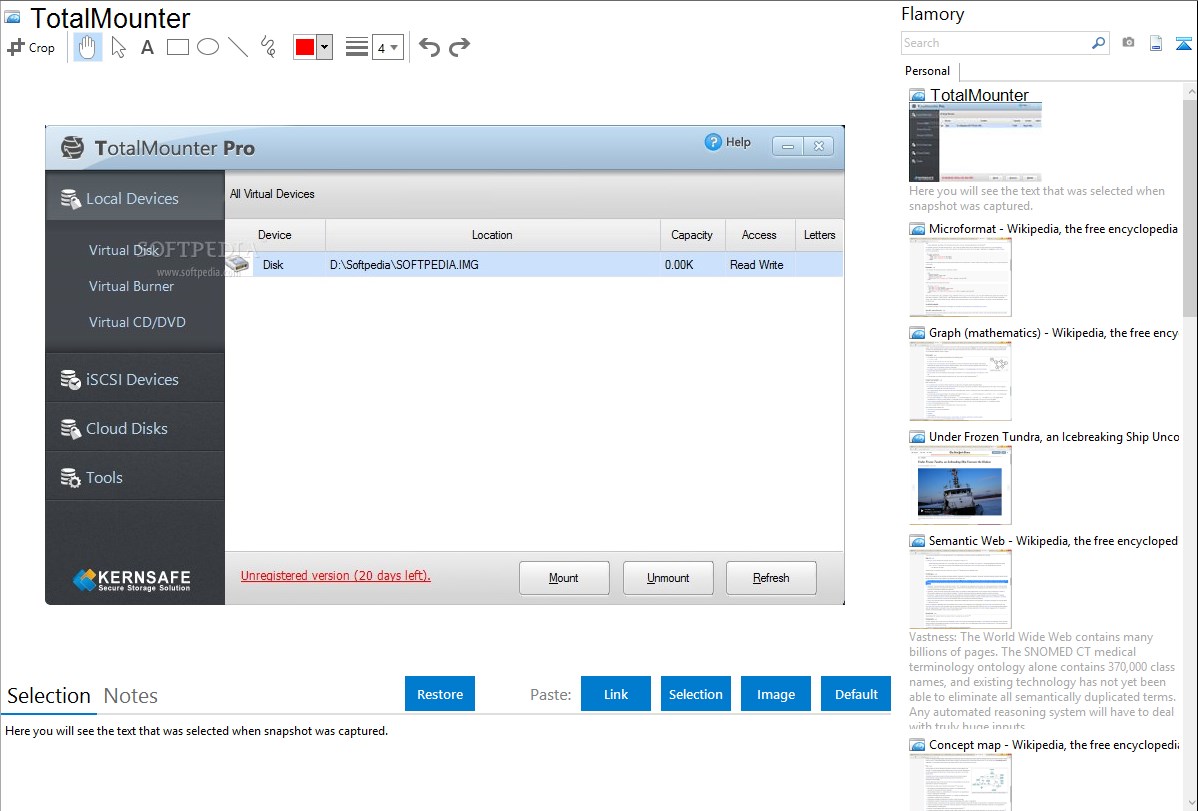
Task: Select the freehand scribble tool
Action: pyautogui.click(x=268, y=47)
